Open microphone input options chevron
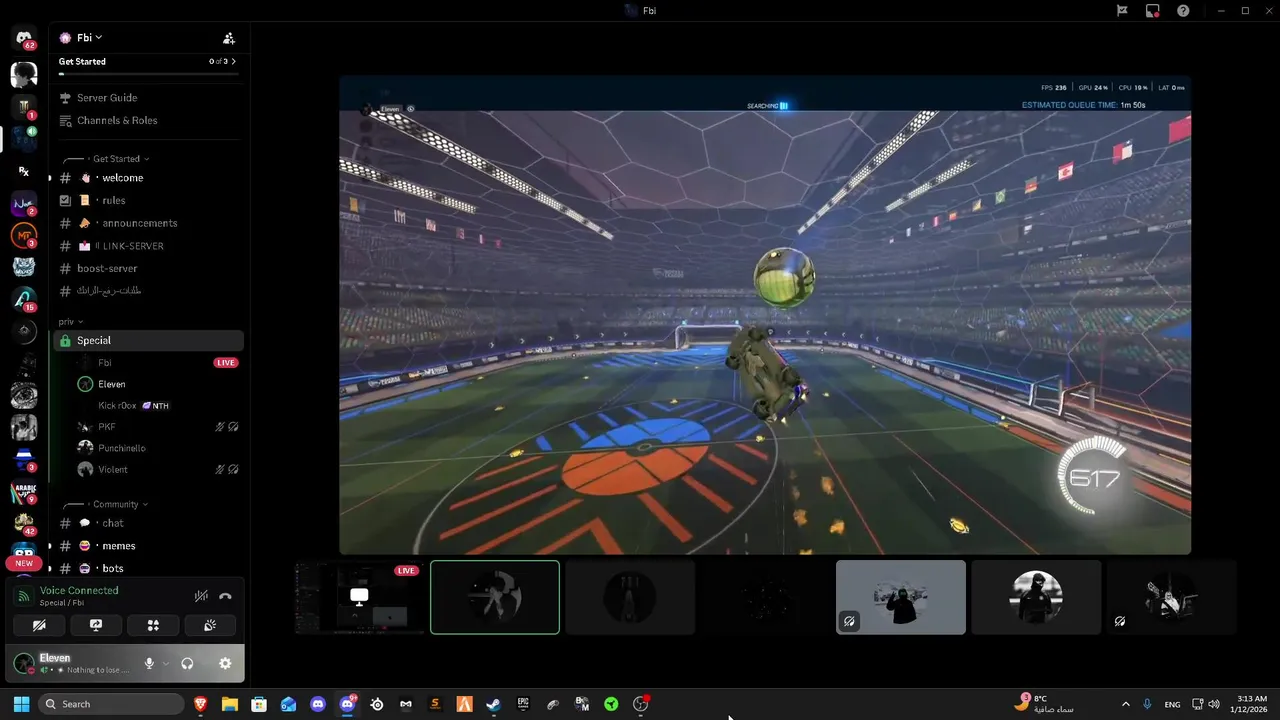Screen dimensions: 1280x720 point(166,664)
